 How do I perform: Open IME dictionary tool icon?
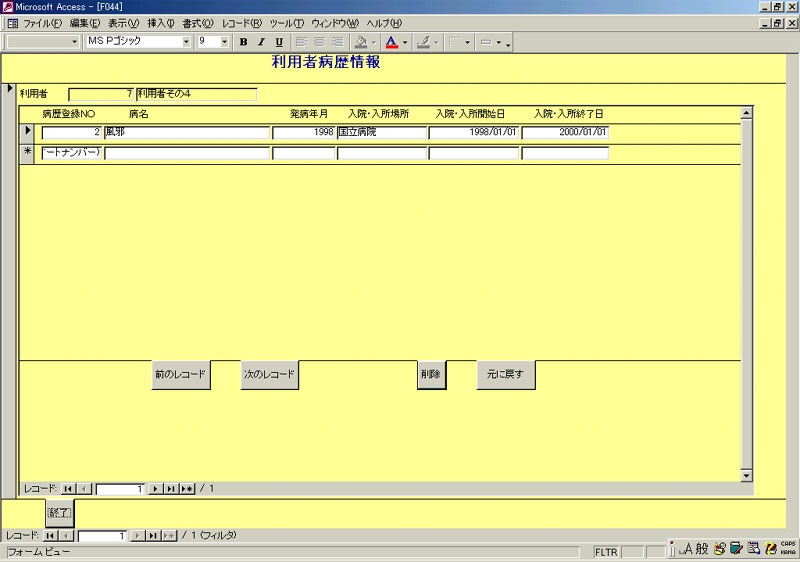[x=736, y=549]
